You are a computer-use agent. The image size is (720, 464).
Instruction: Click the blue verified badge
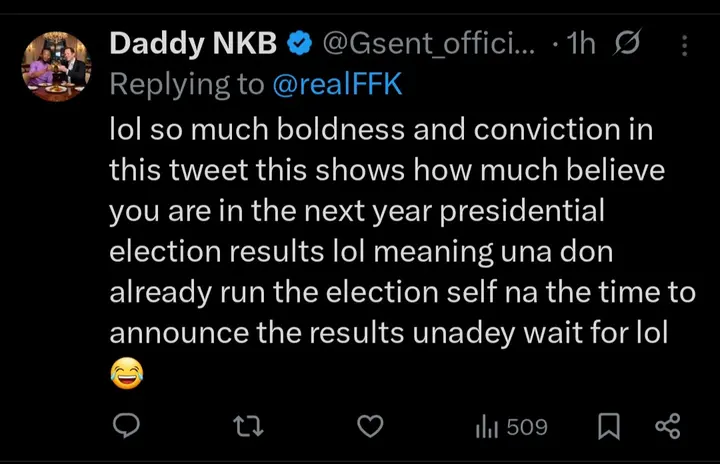pos(299,44)
